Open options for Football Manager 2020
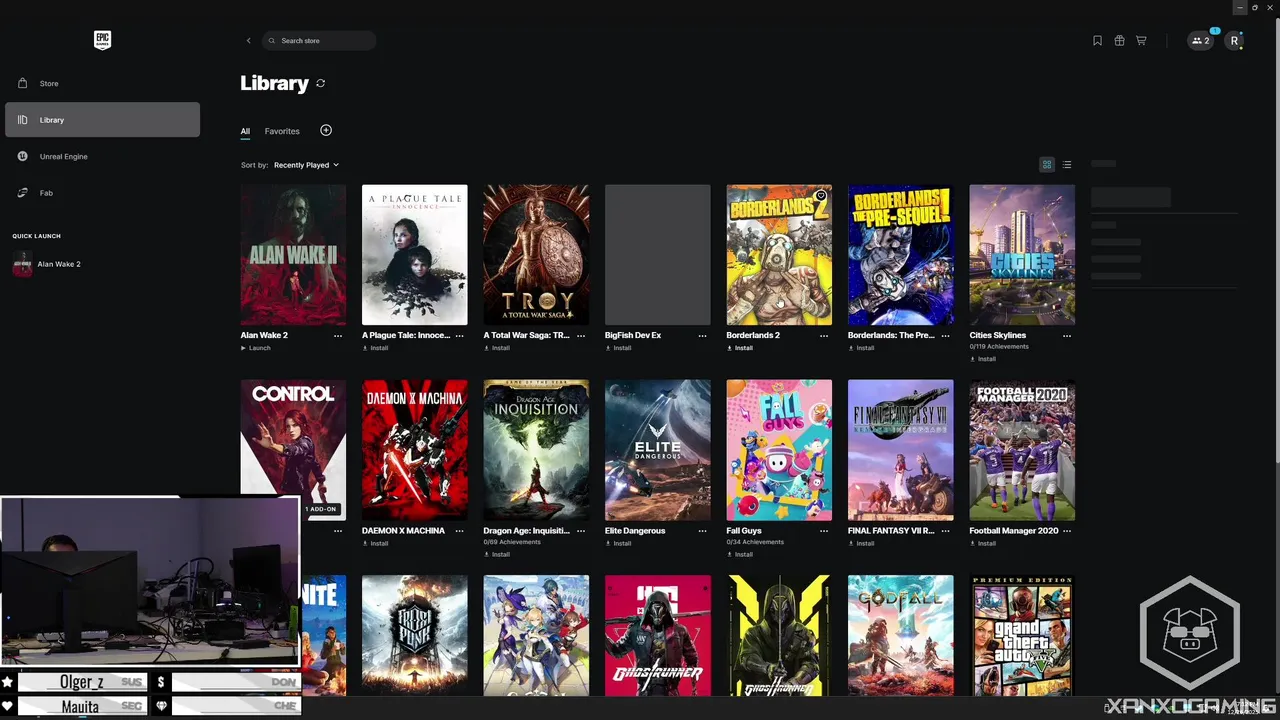1280x720 pixels. [1067, 531]
